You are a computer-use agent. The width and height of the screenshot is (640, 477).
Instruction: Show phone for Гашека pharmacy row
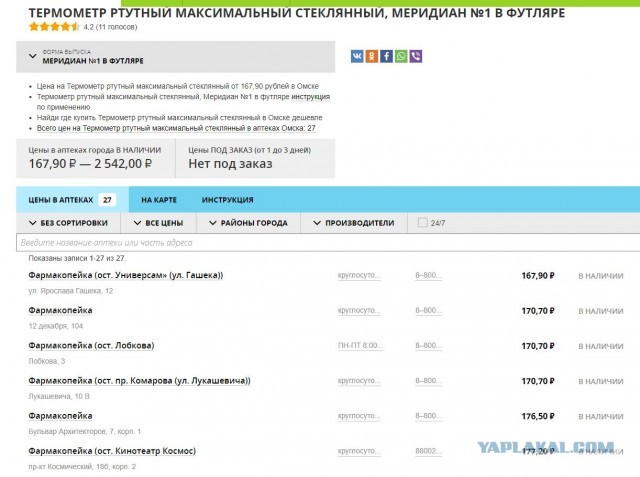tap(428, 275)
